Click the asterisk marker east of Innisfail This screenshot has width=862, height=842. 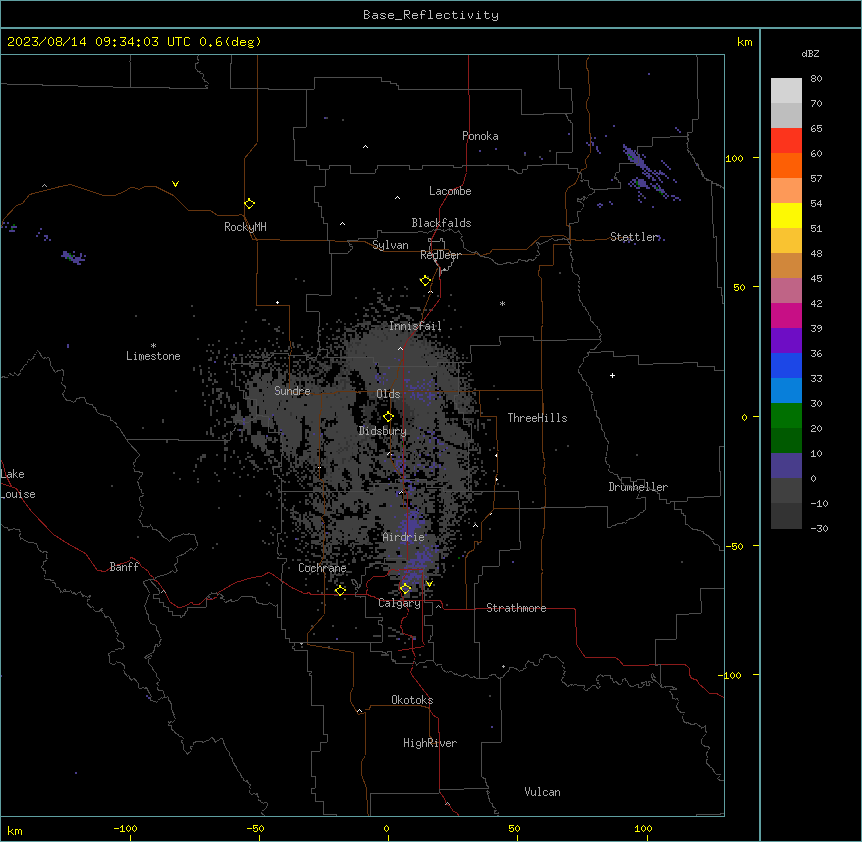point(502,303)
